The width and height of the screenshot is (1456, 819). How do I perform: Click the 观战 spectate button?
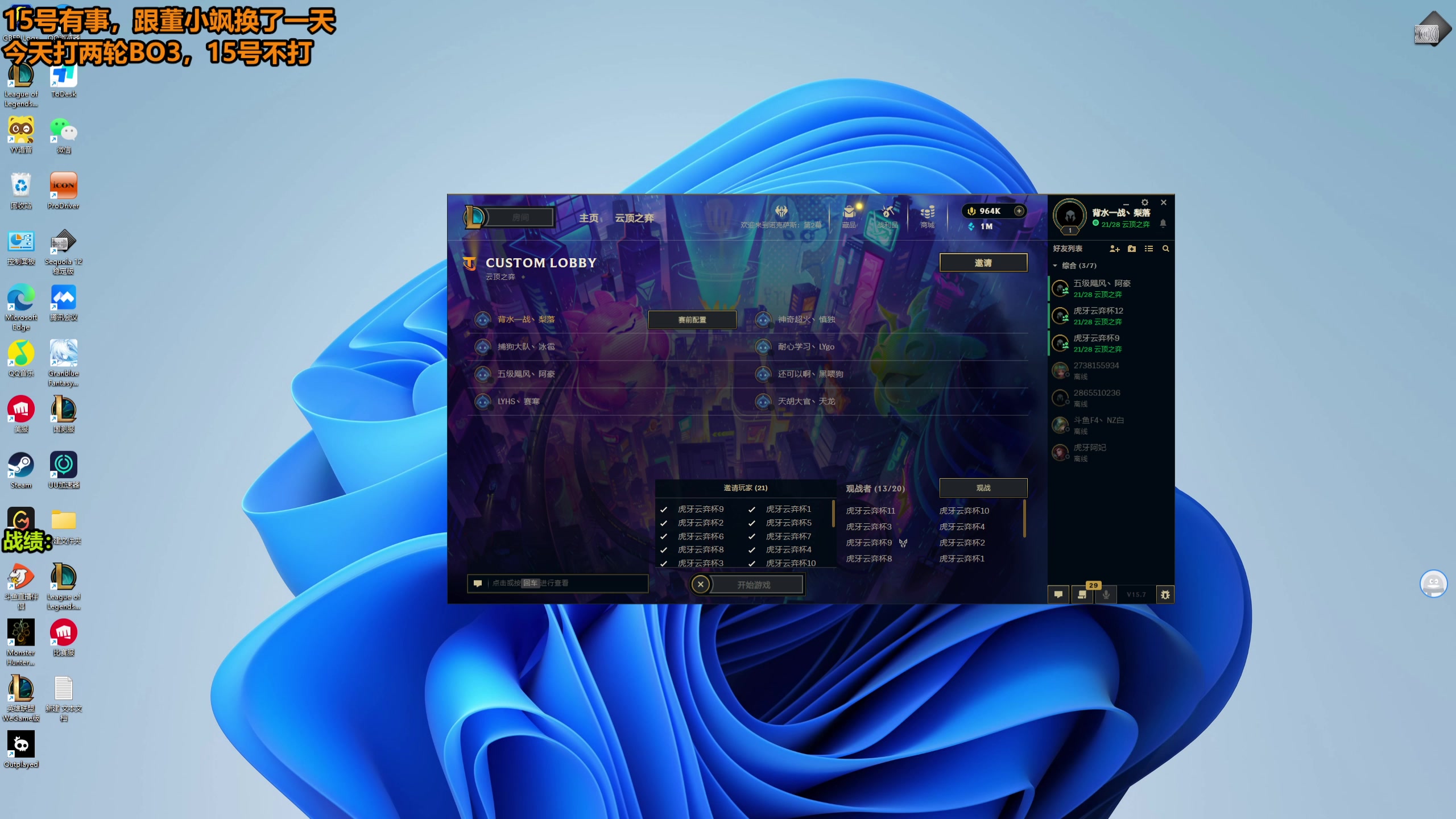click(x=983, y=488)
